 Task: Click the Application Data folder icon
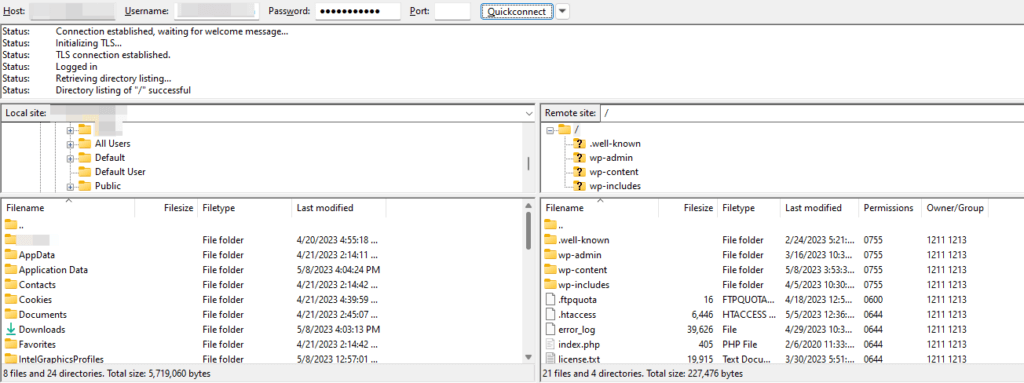click(10, 270)
